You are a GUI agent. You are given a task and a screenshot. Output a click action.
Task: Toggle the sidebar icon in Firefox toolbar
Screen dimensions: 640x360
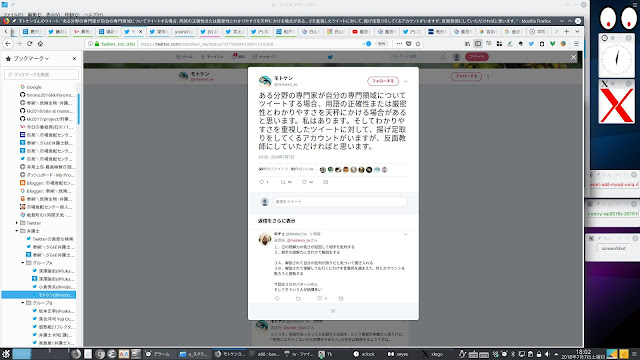[478, 44]
